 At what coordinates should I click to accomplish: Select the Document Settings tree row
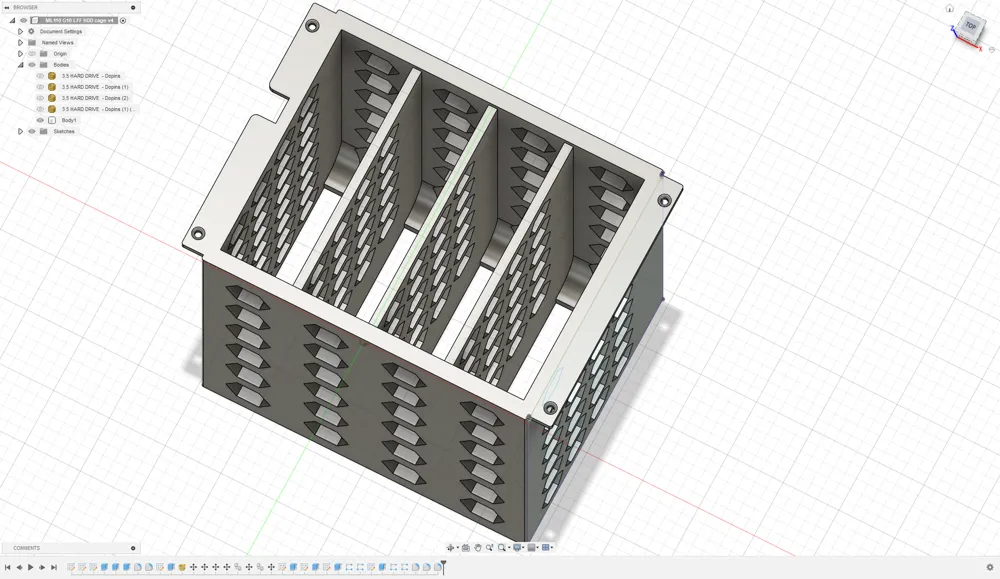pos(61,31)
